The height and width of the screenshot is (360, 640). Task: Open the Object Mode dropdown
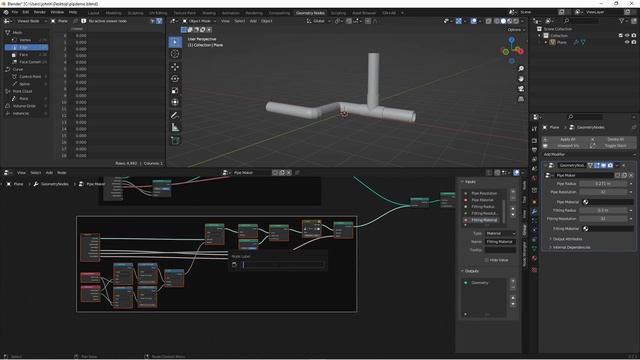200,21
